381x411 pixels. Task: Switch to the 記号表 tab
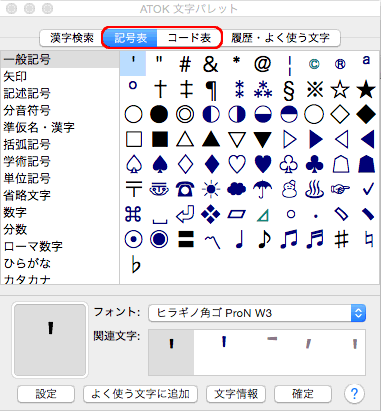pos(130,38)
